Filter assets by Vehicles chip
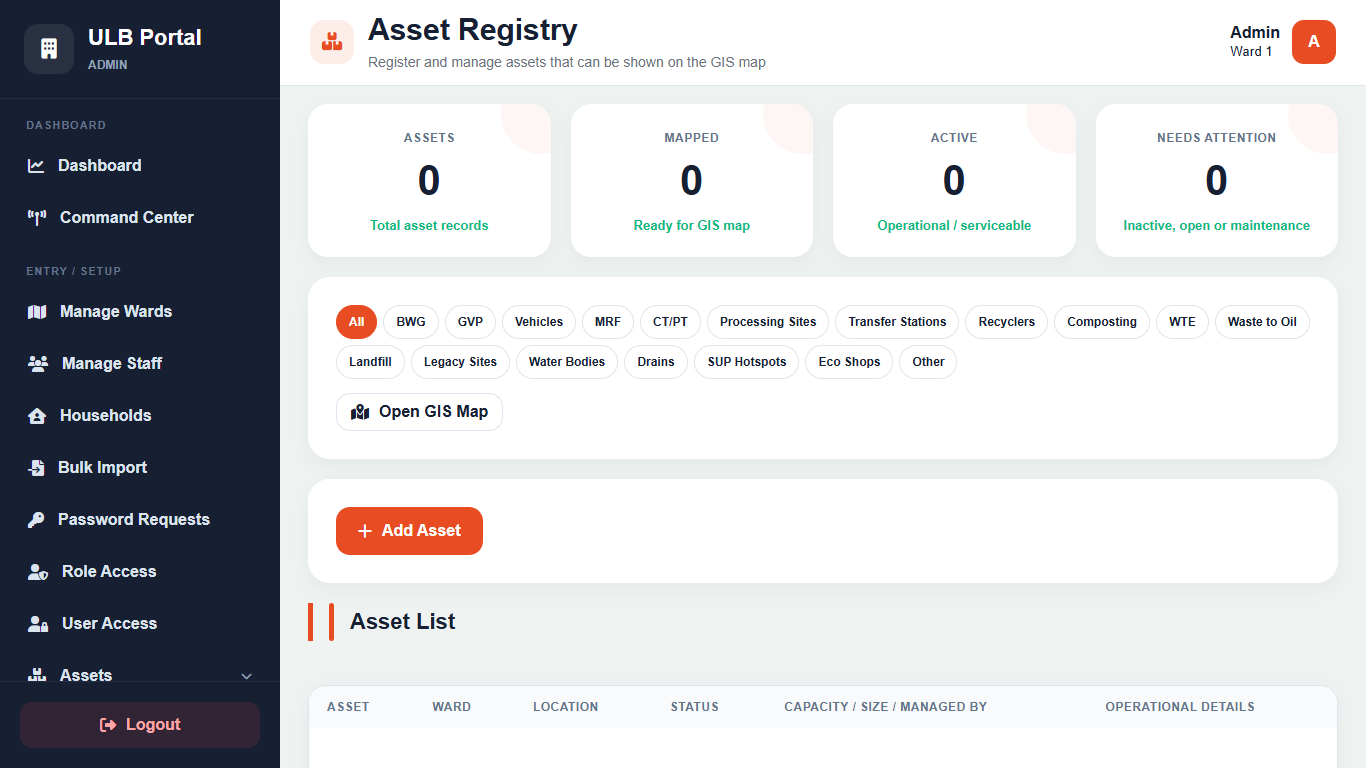 [x=539, y=322]
